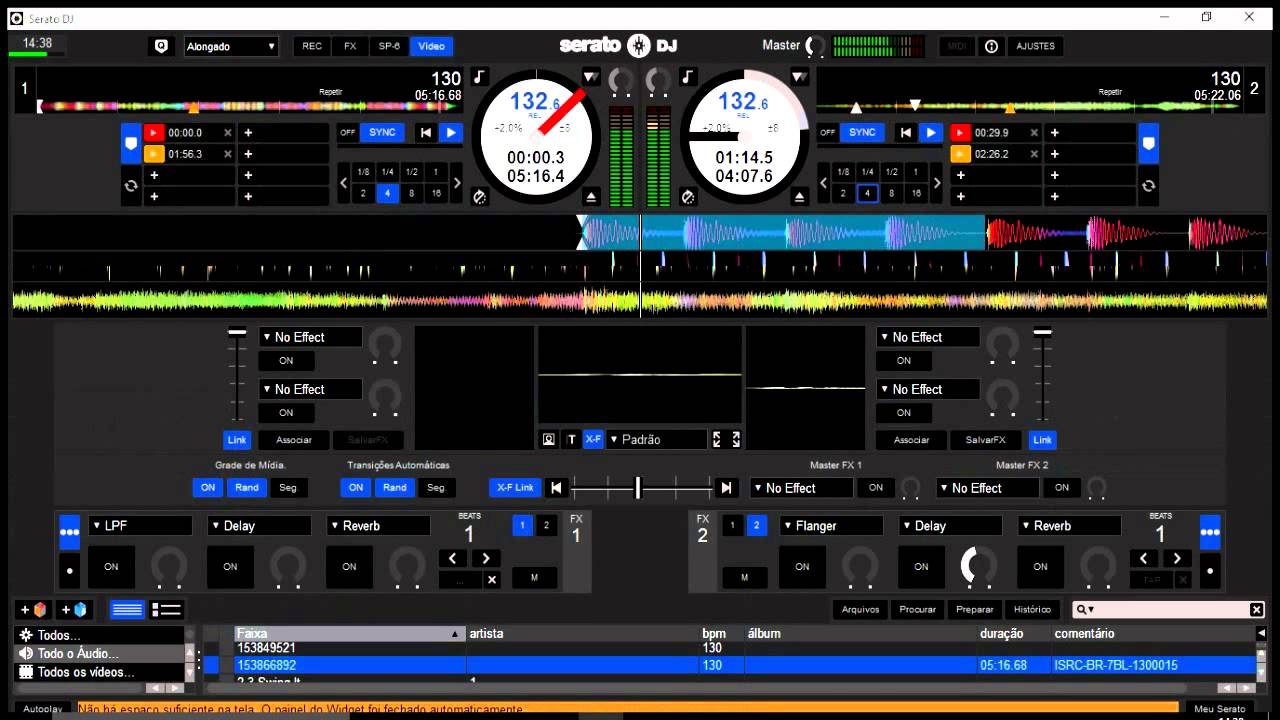Image resolution: width=1280 pixels, height=720 pixels.
Task: Turn on LPF effect ON button
Action: click(x=111, y=567)
